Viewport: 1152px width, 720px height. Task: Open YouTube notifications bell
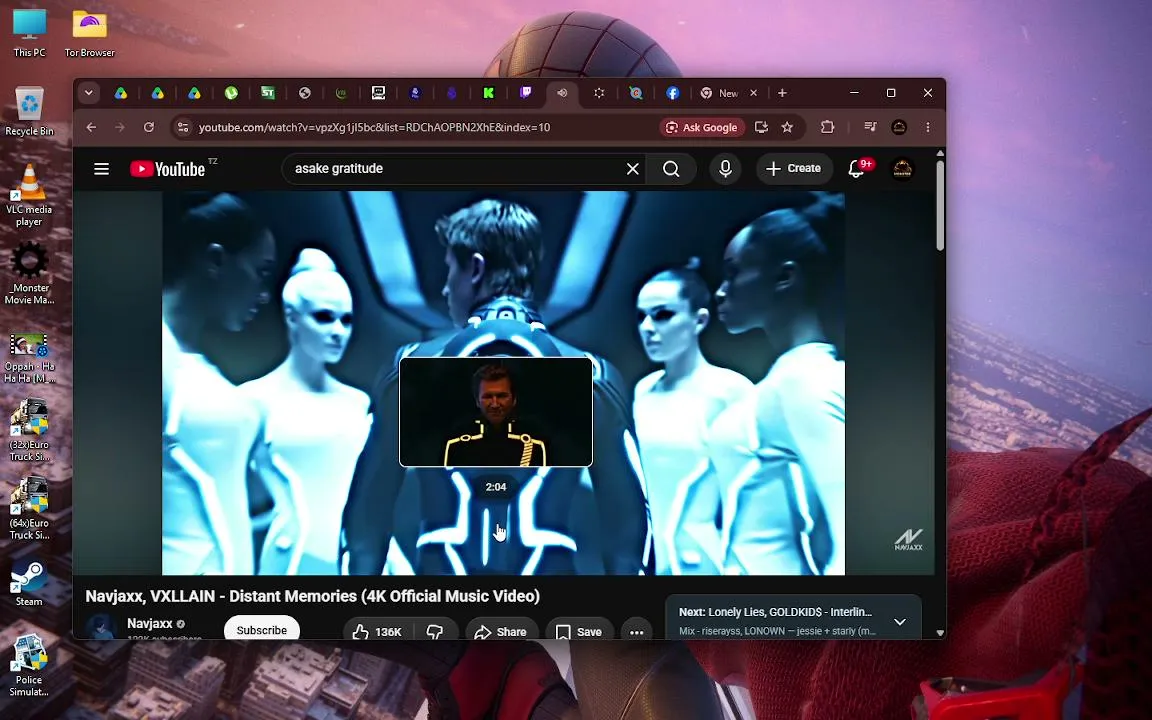coord(857,169)
